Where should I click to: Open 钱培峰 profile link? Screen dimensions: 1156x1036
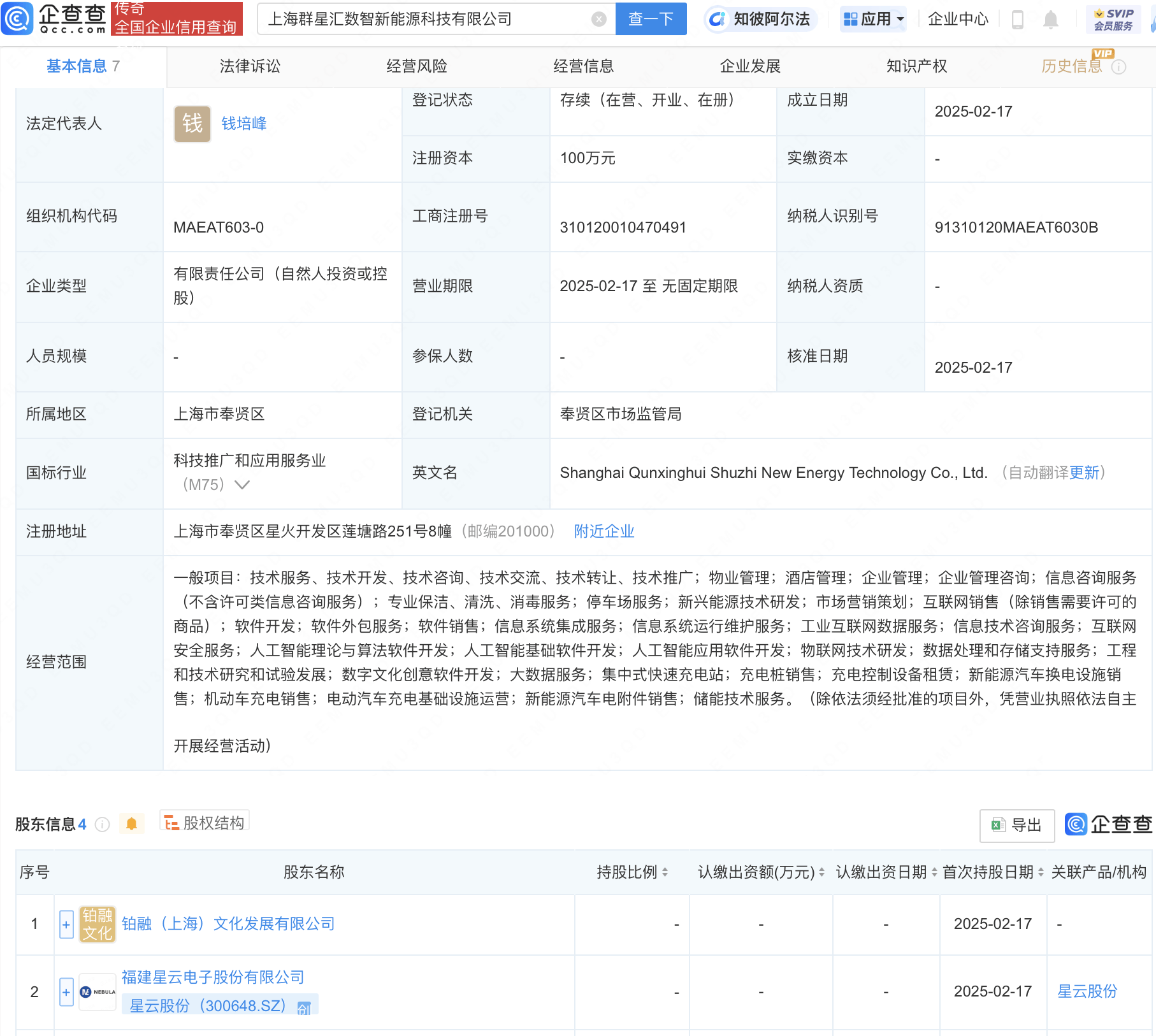tap(244, 124)
